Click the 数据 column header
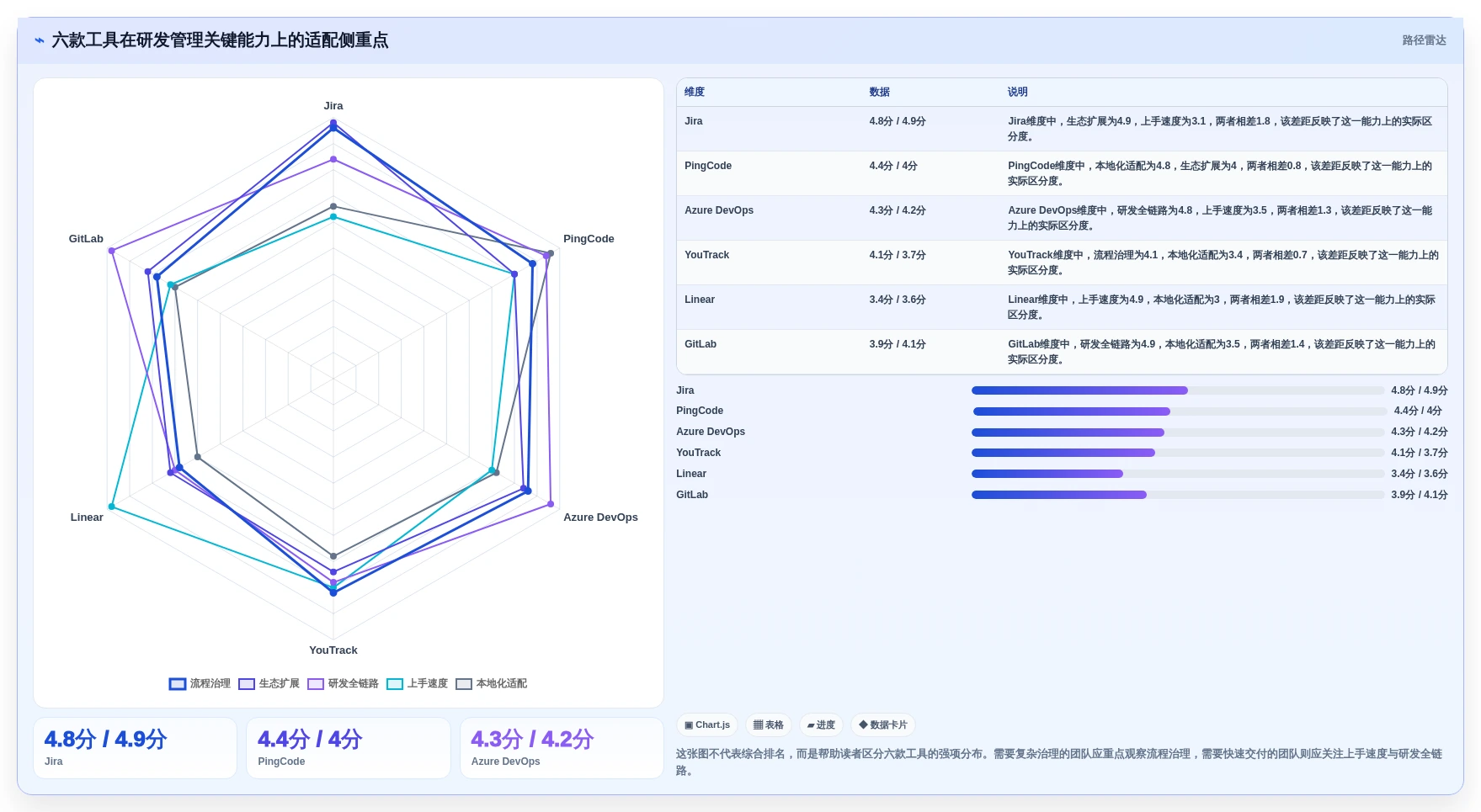This screenshot has height=812, width=1481. (880, 92)
